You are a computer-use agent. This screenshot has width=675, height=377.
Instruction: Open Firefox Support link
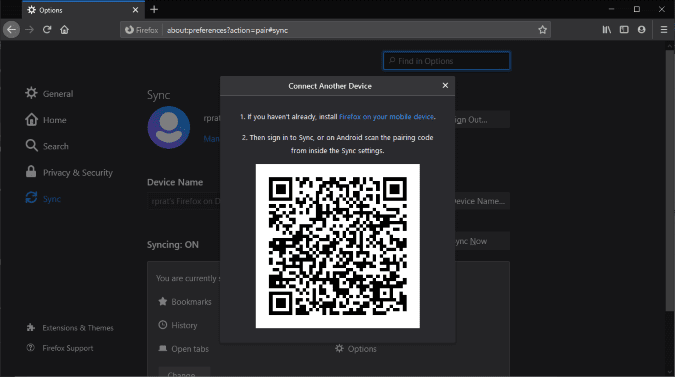tap(60, 348)
